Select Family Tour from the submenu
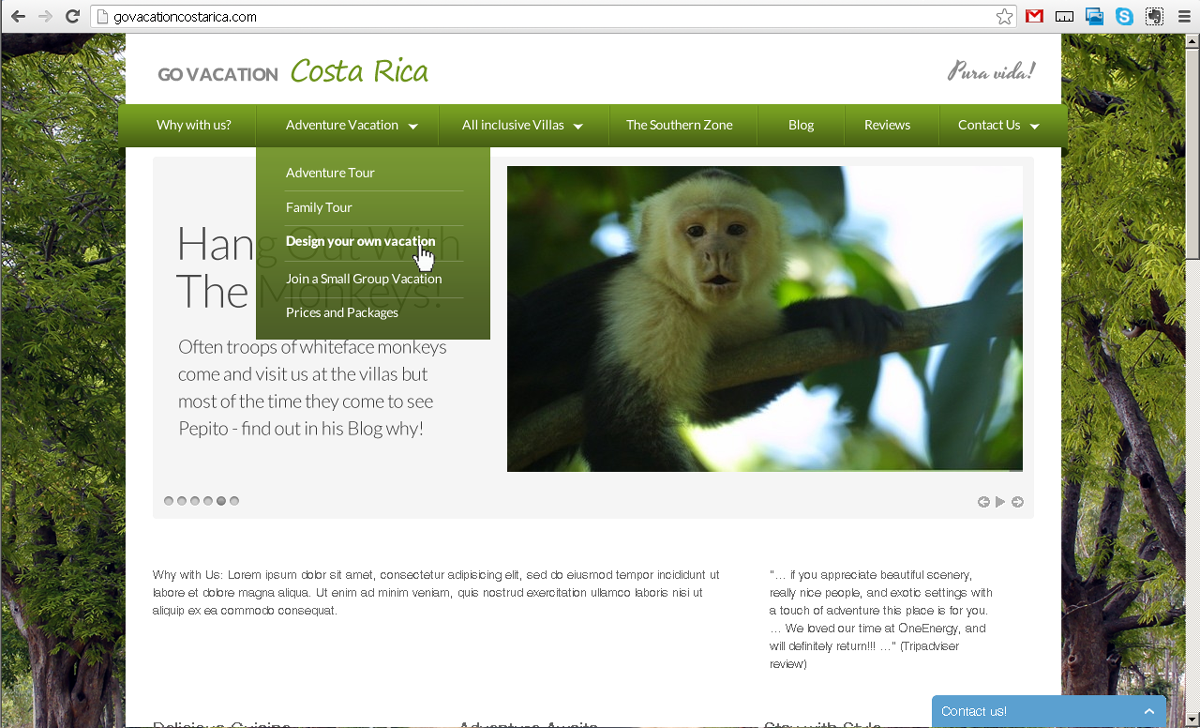 (319, 207)
